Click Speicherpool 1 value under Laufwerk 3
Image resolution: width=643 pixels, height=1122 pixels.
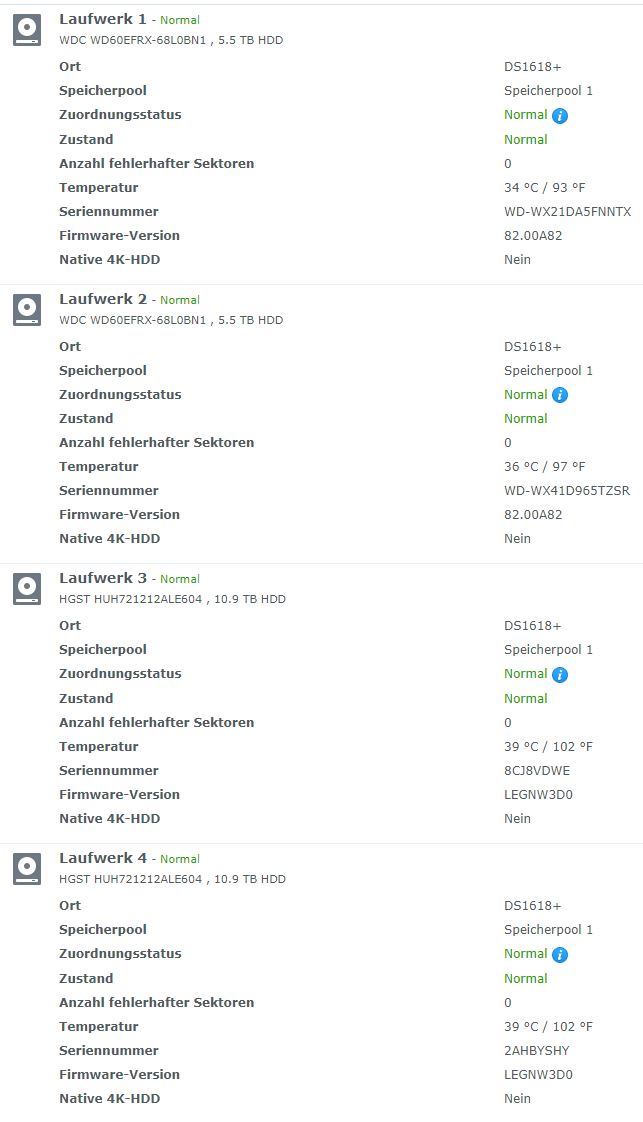coord(548,650)
